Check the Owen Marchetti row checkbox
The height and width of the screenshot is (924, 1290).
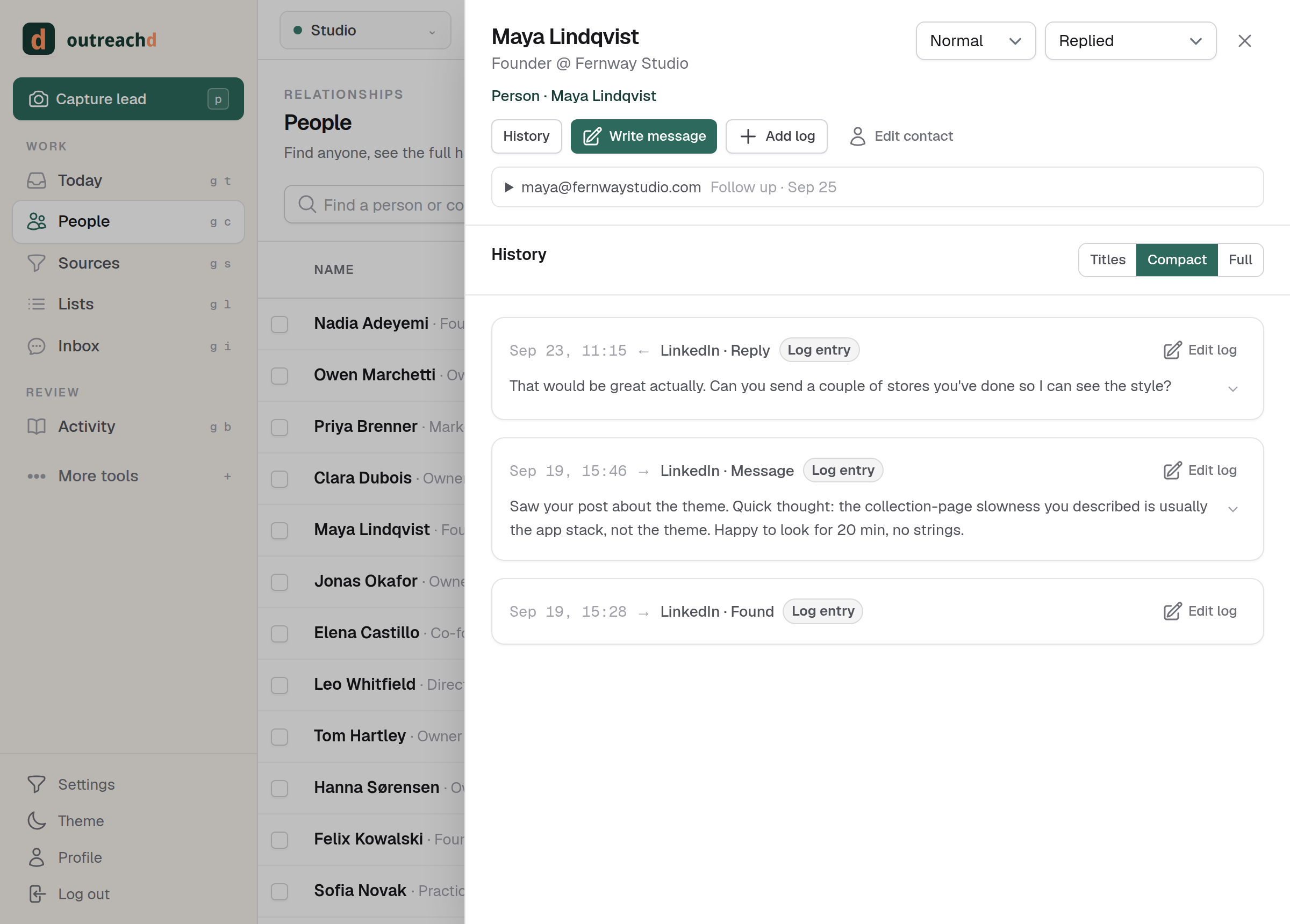[x=279, y=376]
